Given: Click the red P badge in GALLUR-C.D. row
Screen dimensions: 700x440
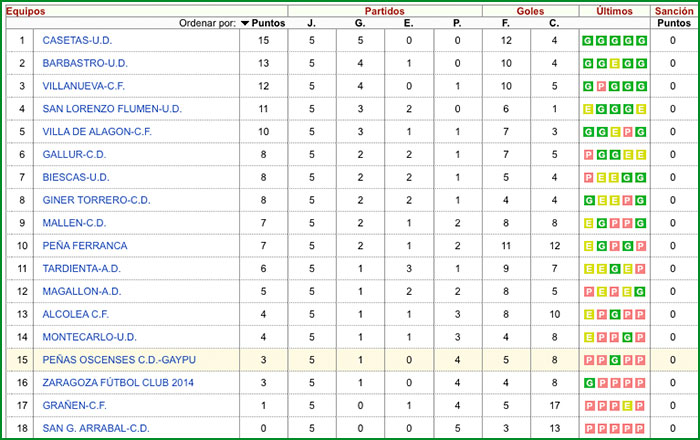Looking at the screenshot, I should (589, 155).
